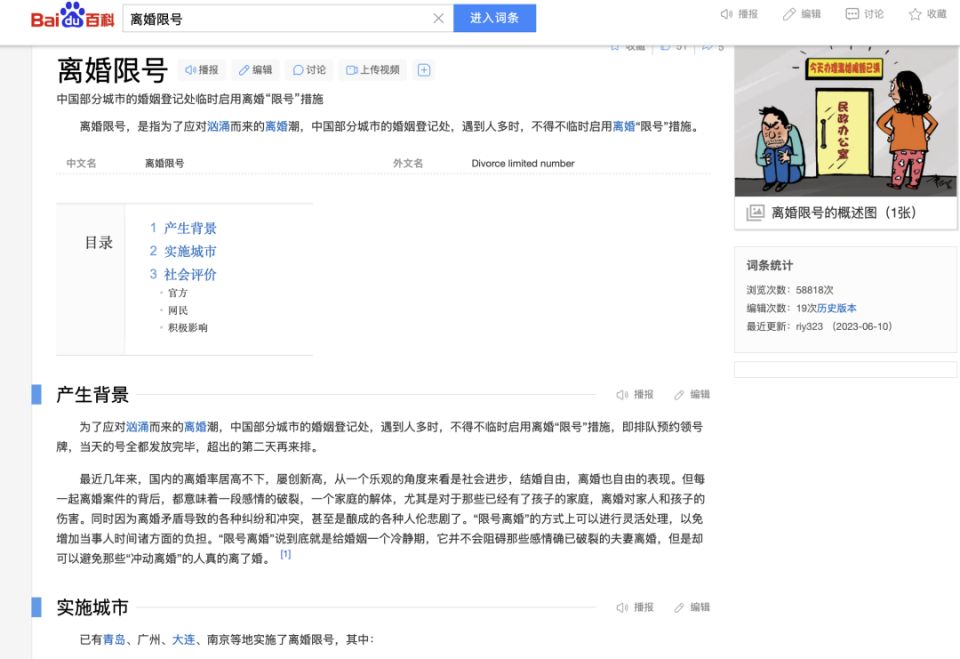
Task: Clear the search box with the X icon
Action: [x=438, y=18]
